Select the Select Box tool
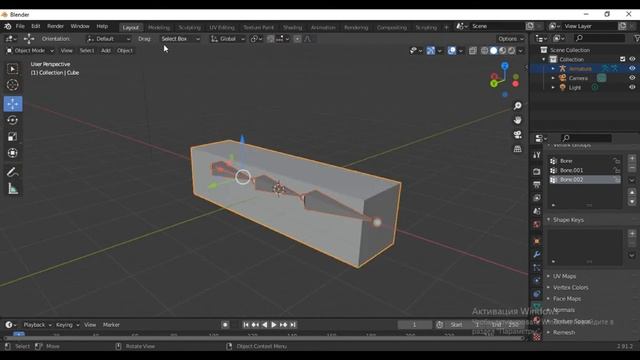The image size is (640, 360). pos(13,69)
